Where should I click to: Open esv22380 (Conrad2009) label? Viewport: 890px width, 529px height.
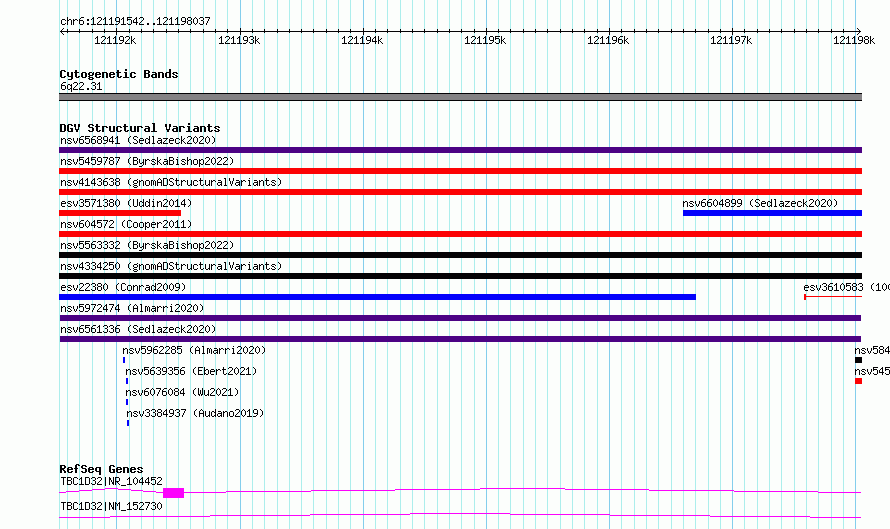(x=123, y=287)
